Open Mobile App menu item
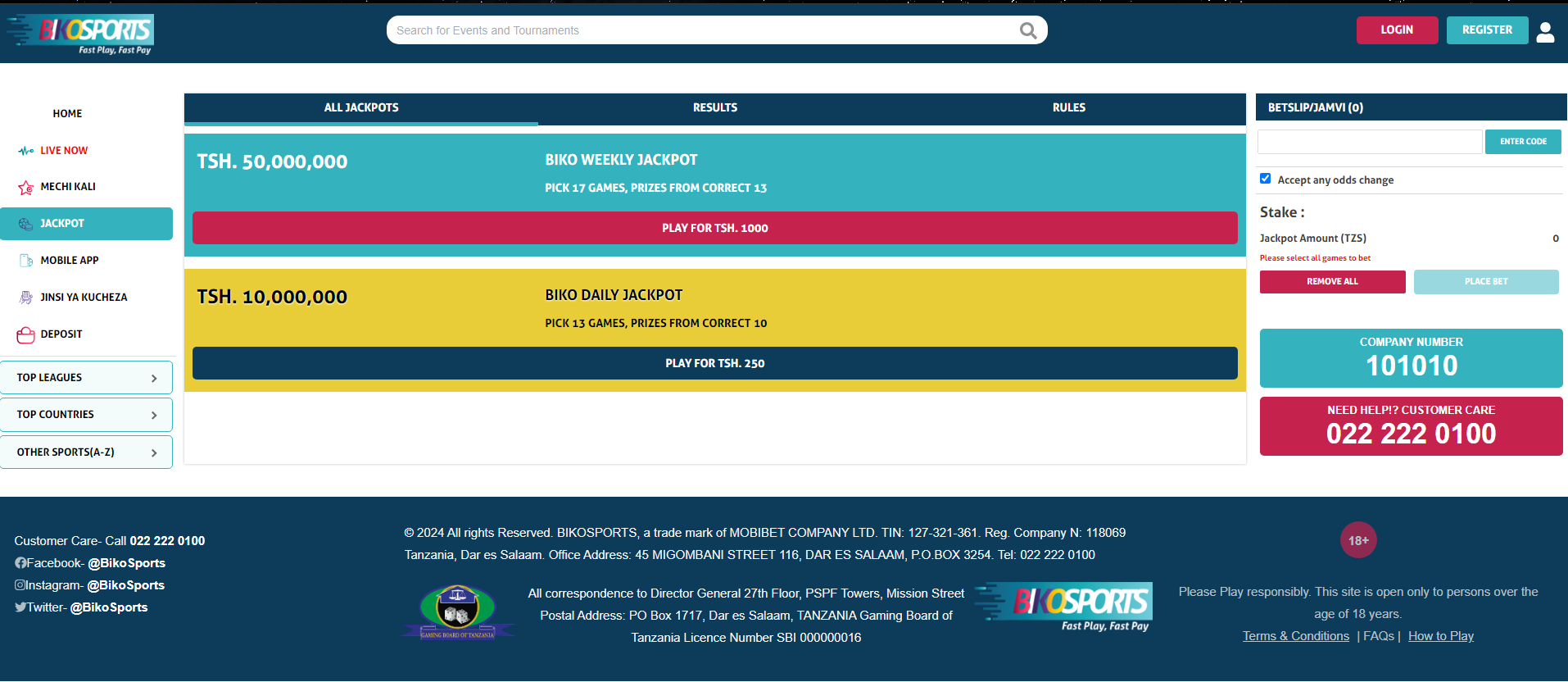The width and height of the screenshot is (1568, 682). tap(70, 261)
